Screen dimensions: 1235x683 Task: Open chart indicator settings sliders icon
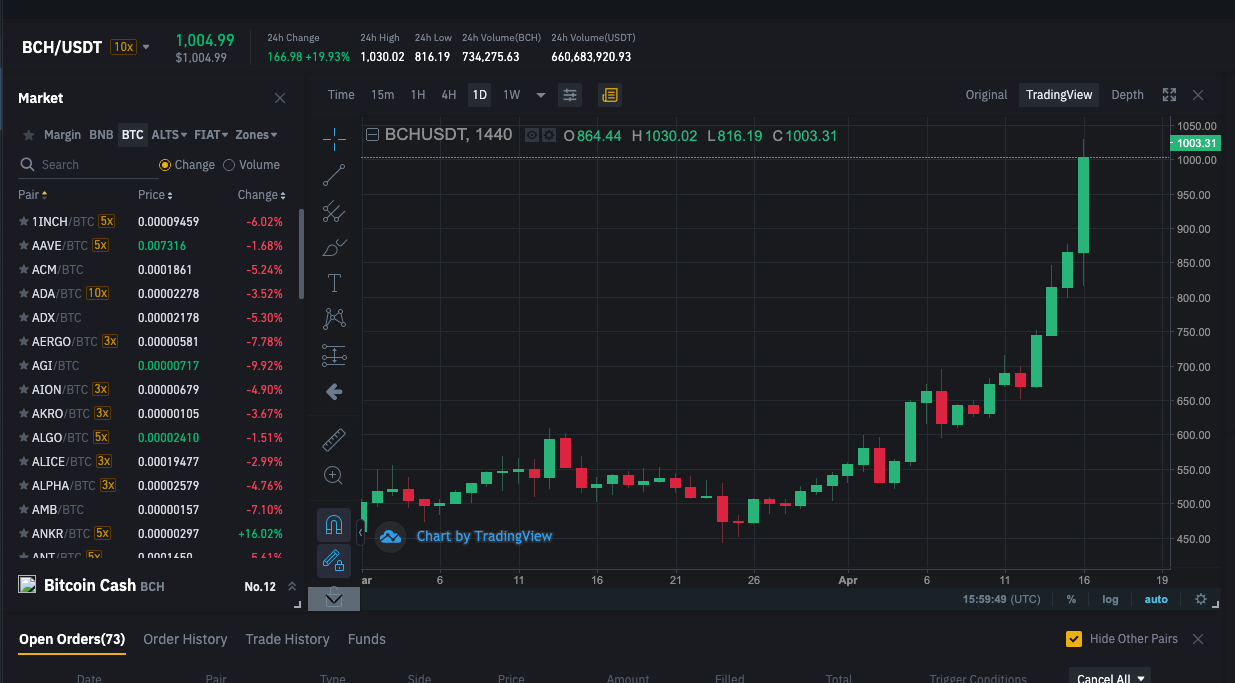[570, 95]
